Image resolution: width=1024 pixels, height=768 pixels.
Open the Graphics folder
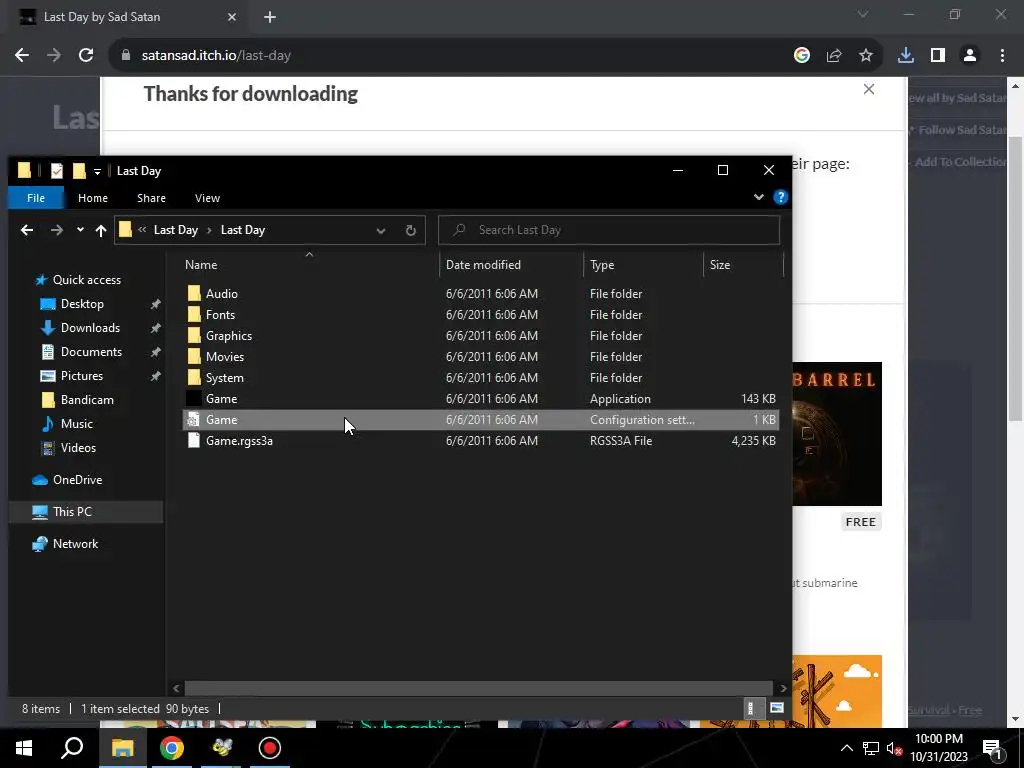tap(229, 335)
